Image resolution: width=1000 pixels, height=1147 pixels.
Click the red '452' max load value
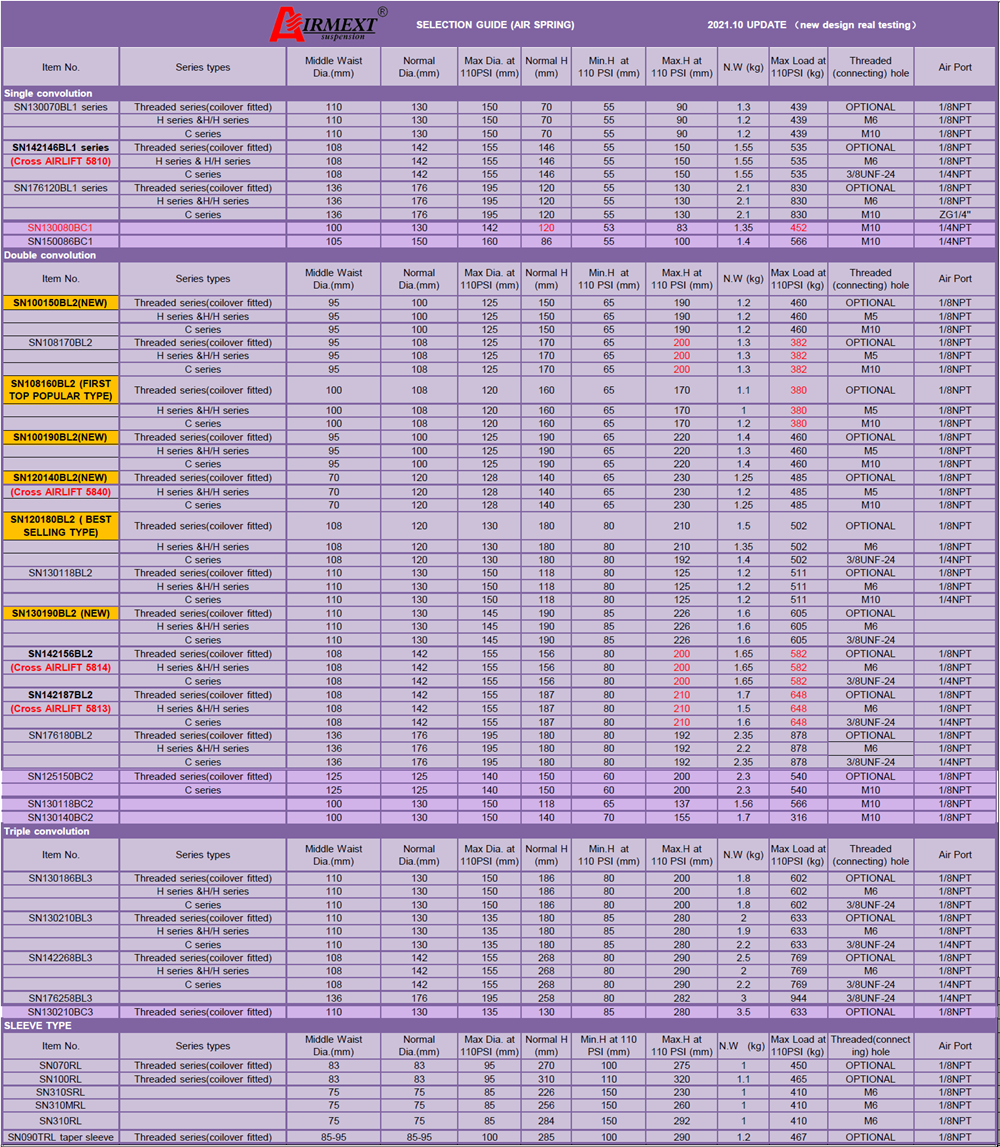(798, 227)
